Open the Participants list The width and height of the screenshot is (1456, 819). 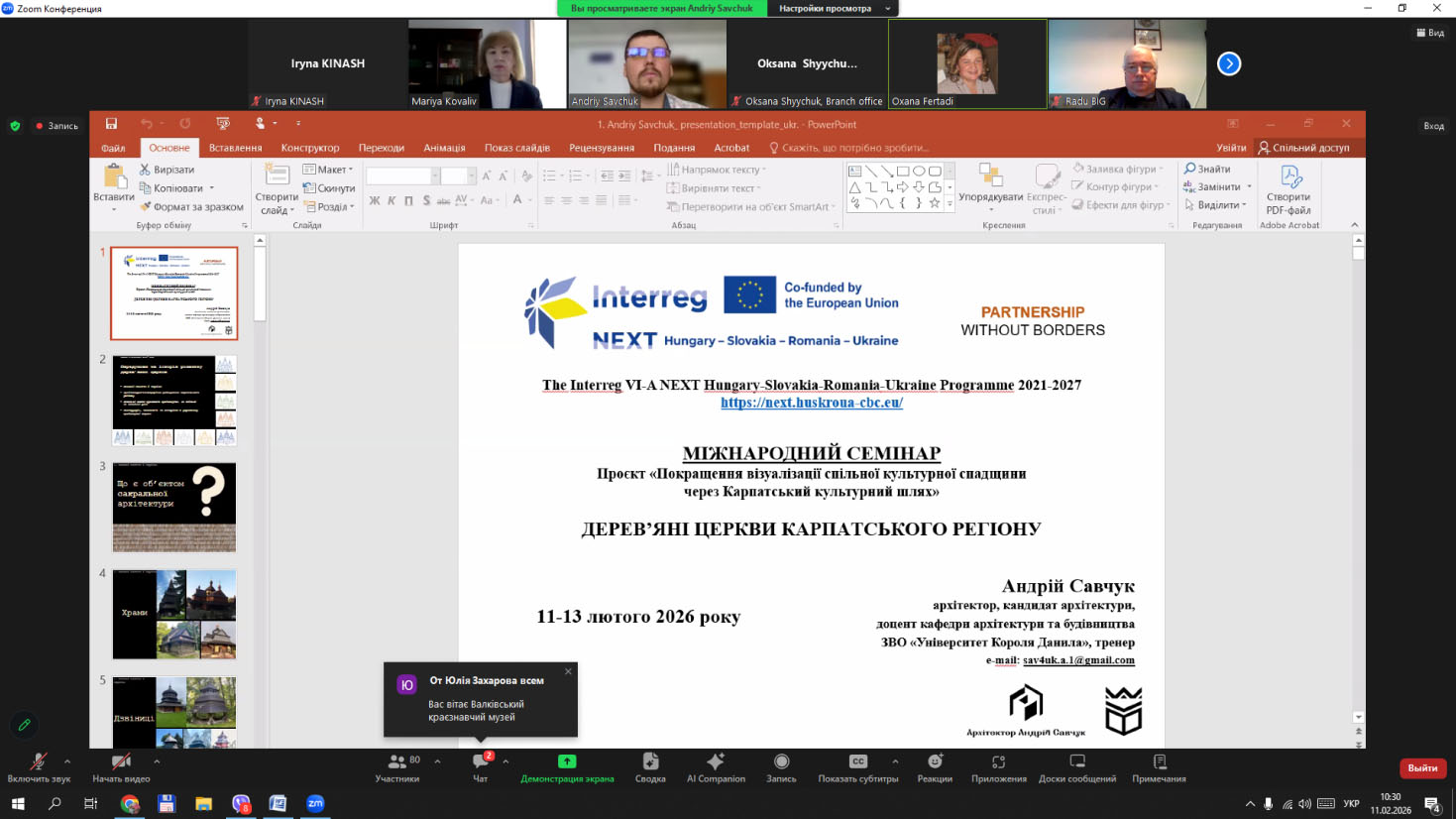397,765
